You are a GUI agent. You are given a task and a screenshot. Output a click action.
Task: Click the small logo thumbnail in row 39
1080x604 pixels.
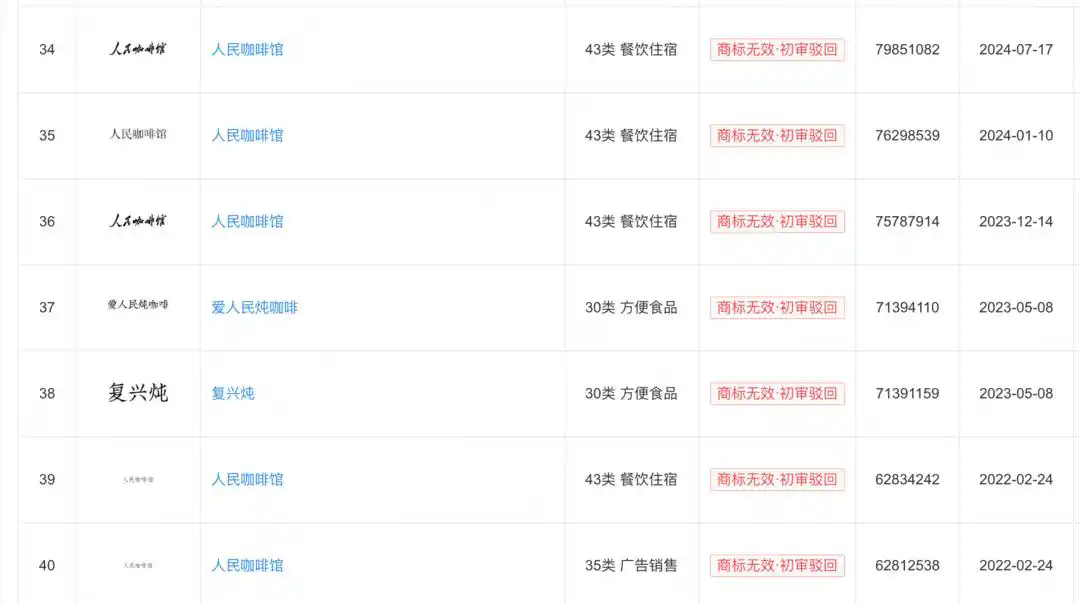[x=138, y=480]
